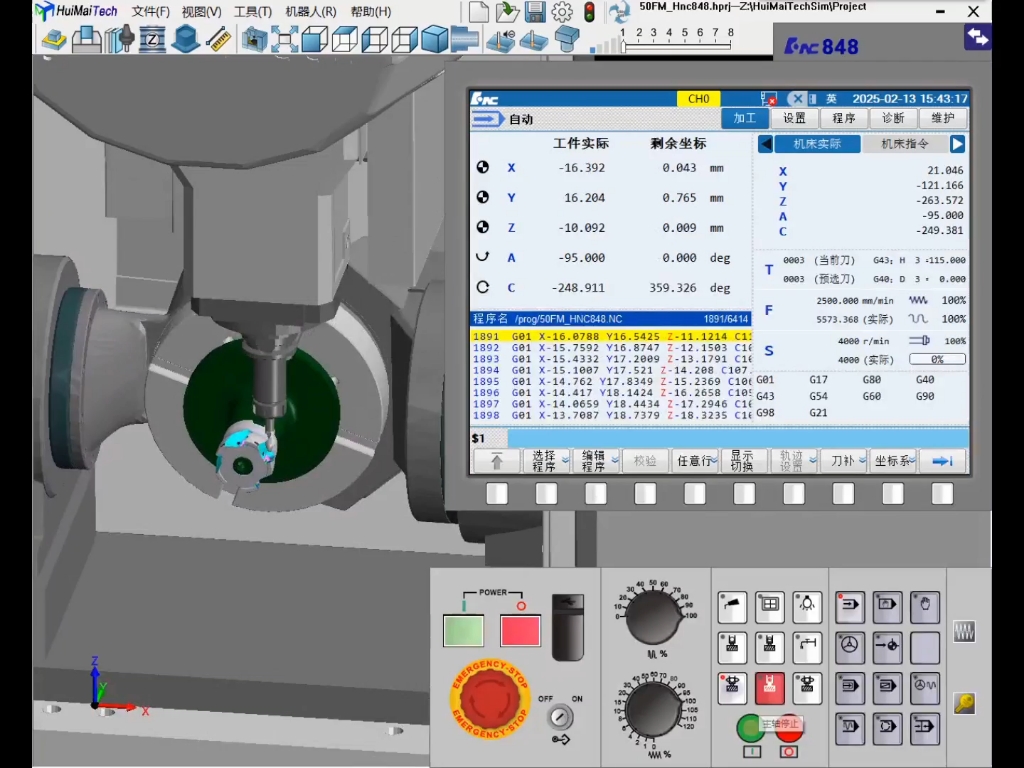Open the Z tool-setting icon
Viewport: 1024px width, 768px height.
[152, 39]
